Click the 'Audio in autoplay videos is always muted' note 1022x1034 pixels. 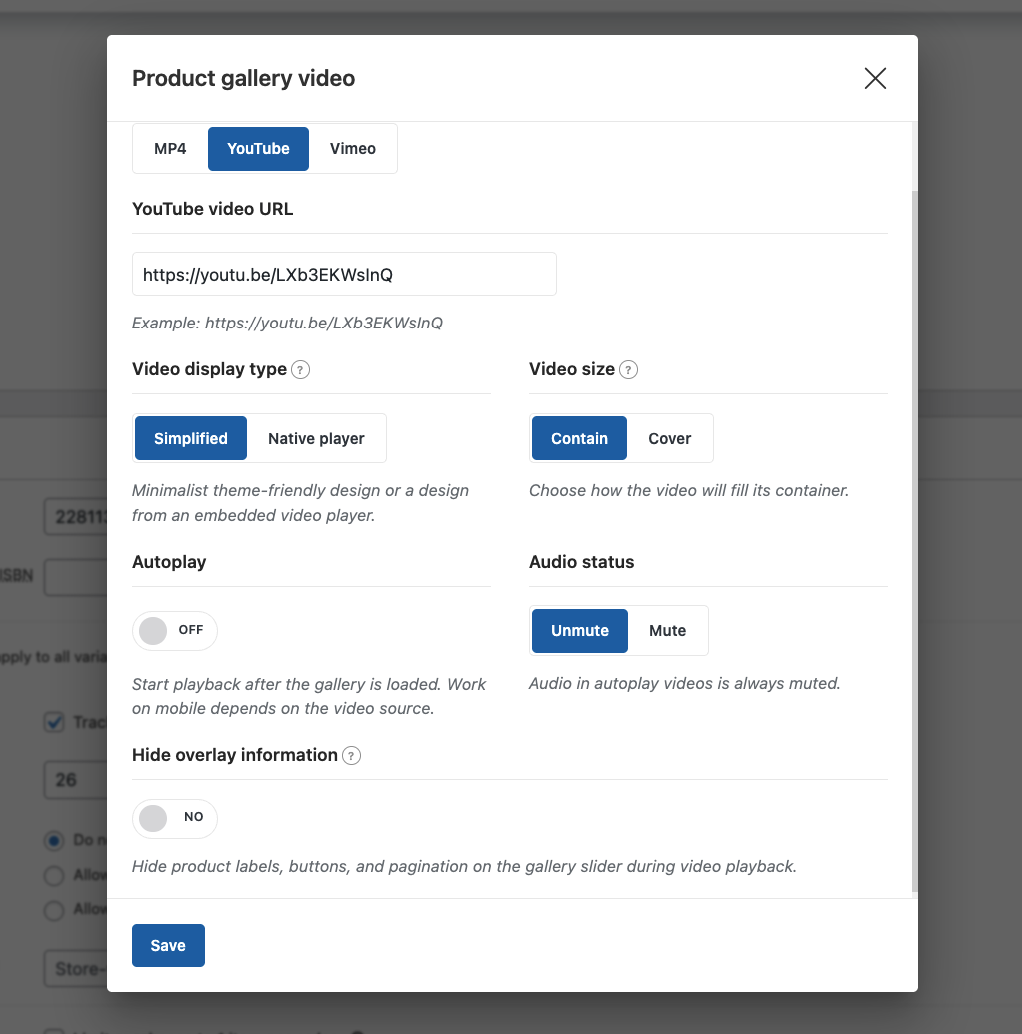tap(684, 684)
